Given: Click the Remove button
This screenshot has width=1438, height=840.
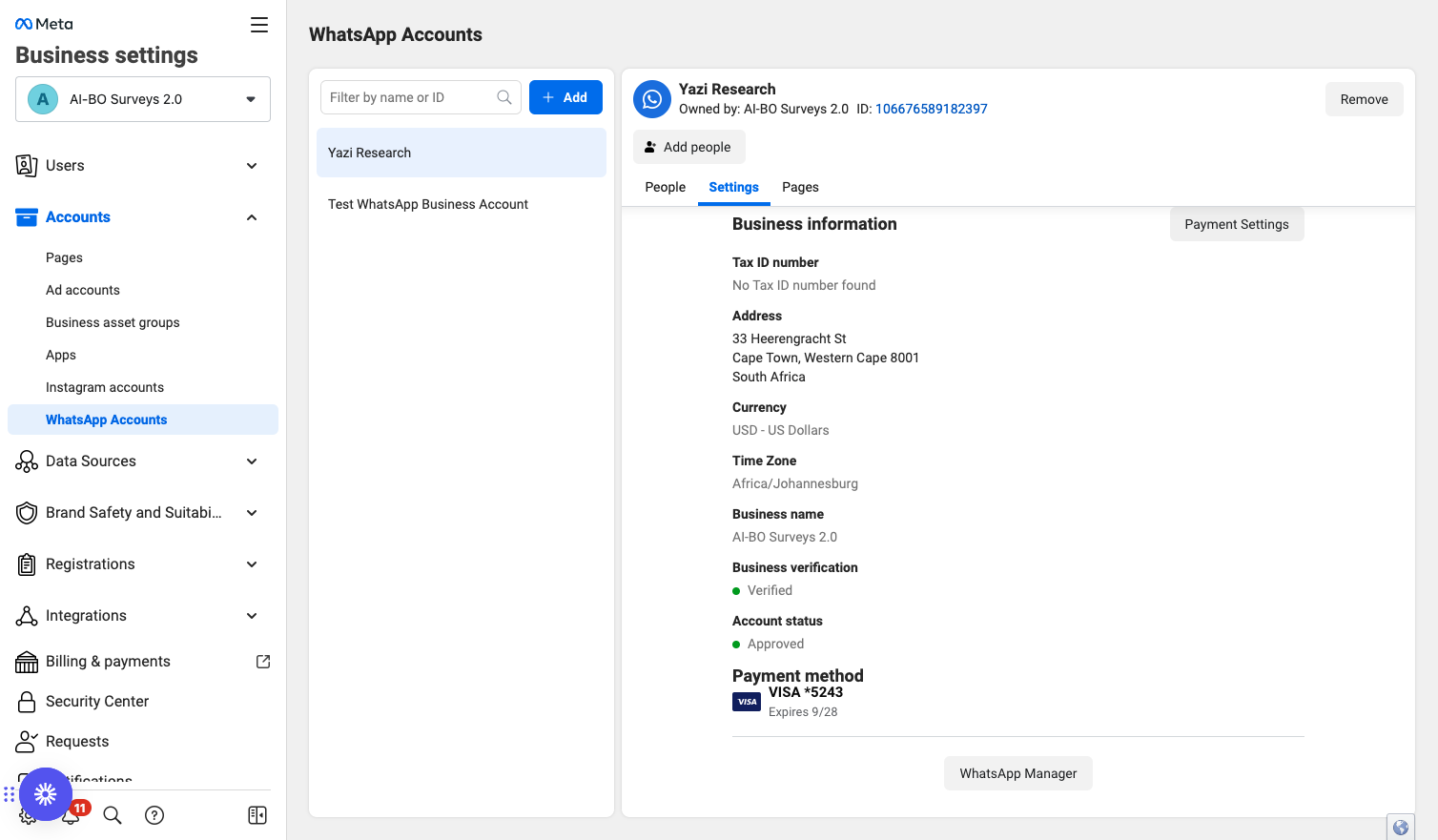Looking at the screenshot, I should pos(1365,99).
